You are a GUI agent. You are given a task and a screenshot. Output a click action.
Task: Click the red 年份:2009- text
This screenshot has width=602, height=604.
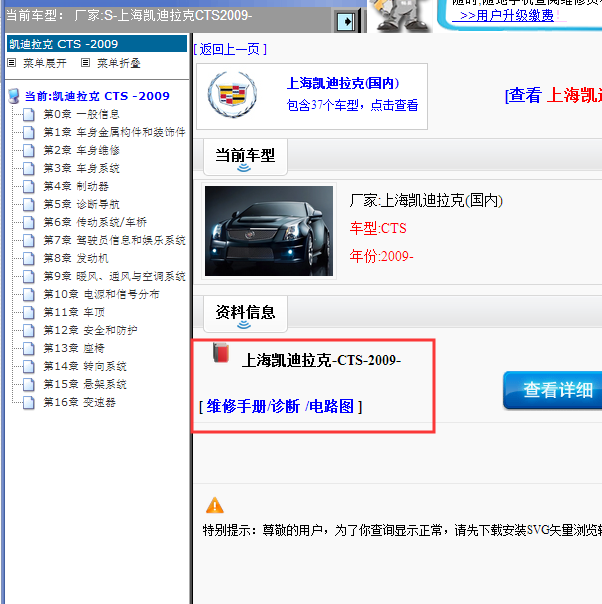[x=381, y=256]
